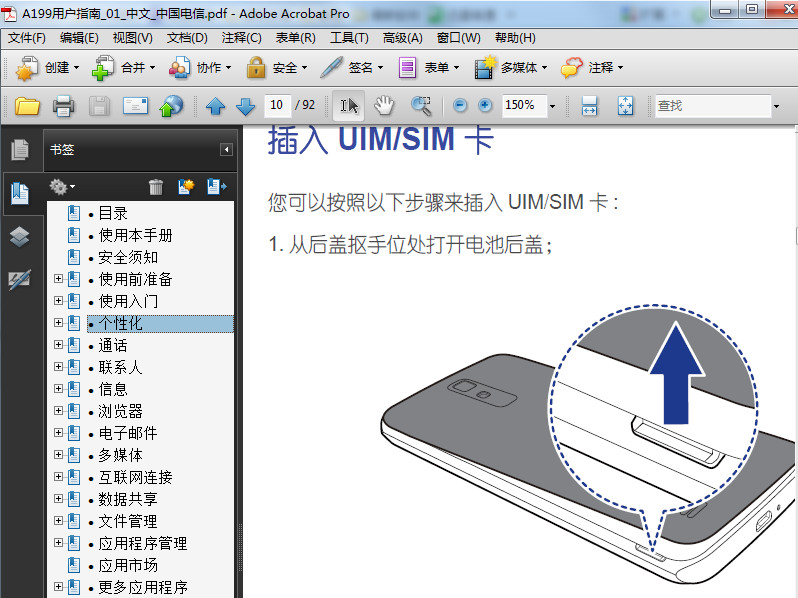Open the 文档(D) menu

187,38
